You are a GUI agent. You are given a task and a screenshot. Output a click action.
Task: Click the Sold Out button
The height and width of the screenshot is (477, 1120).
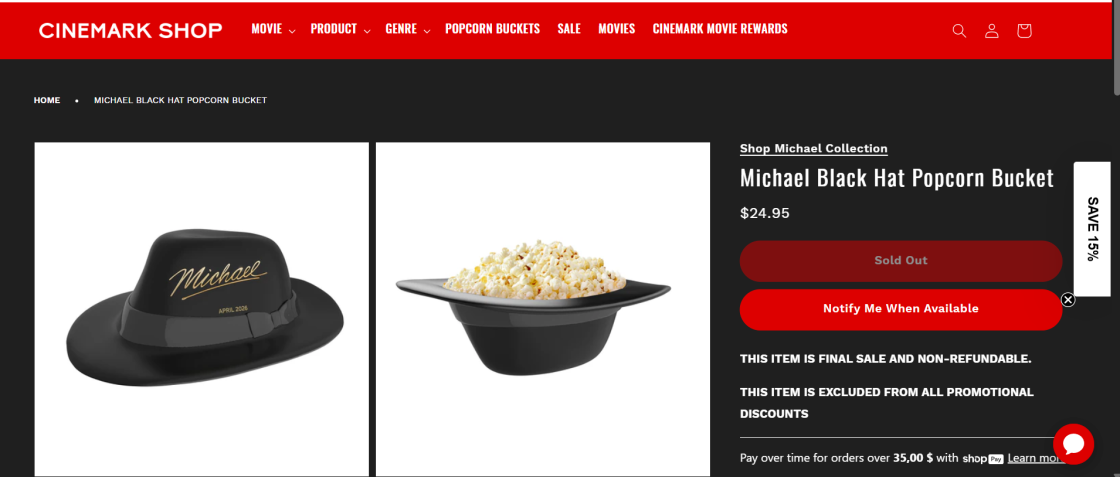coord(901,261)
